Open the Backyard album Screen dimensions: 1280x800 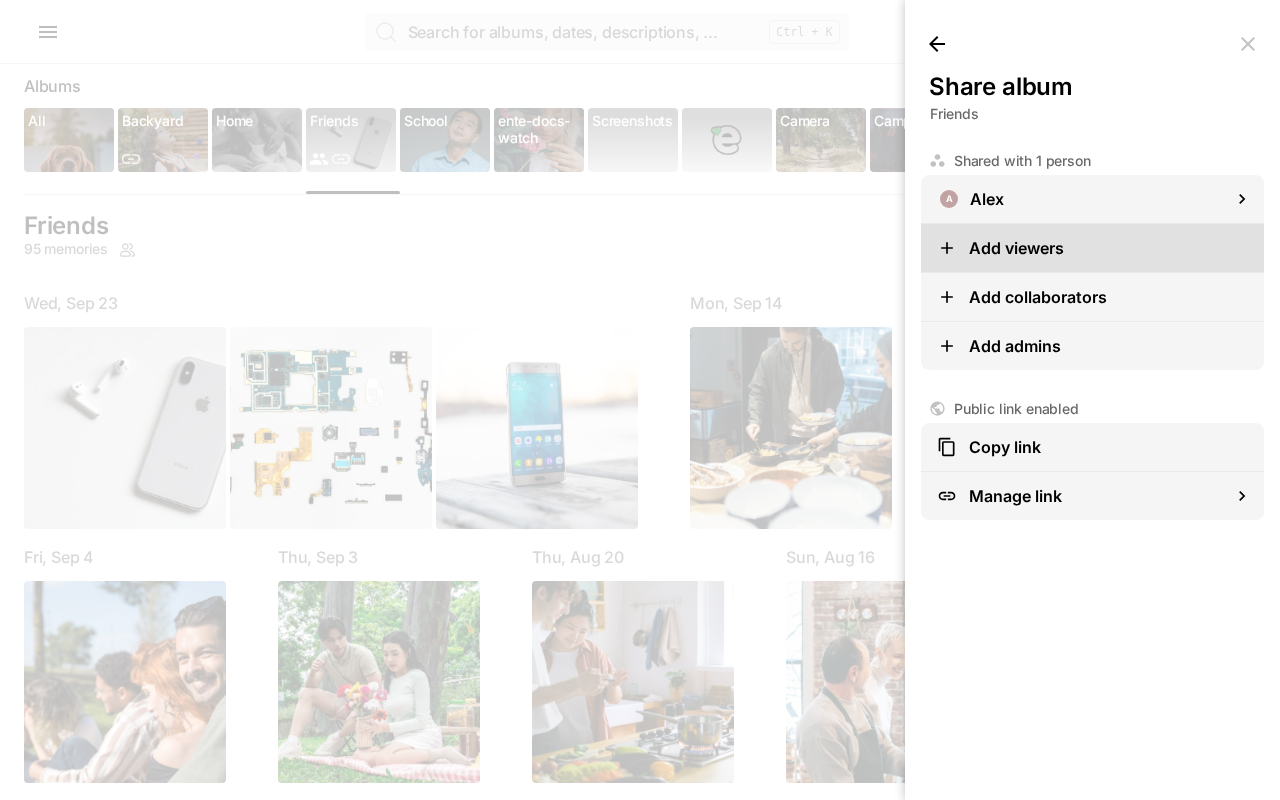pos(163,140)
